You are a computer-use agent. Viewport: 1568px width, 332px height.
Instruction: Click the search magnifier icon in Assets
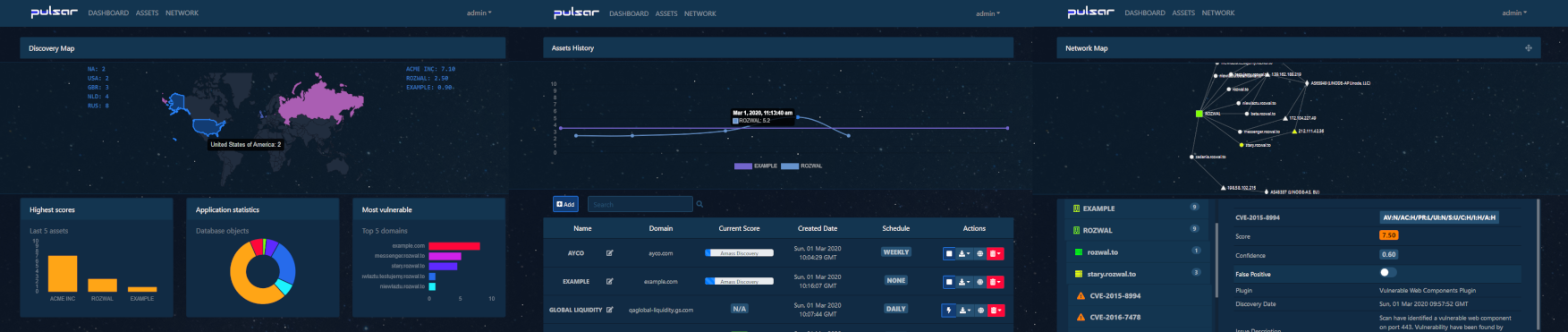pyautogui.click(x=699, y=204)
